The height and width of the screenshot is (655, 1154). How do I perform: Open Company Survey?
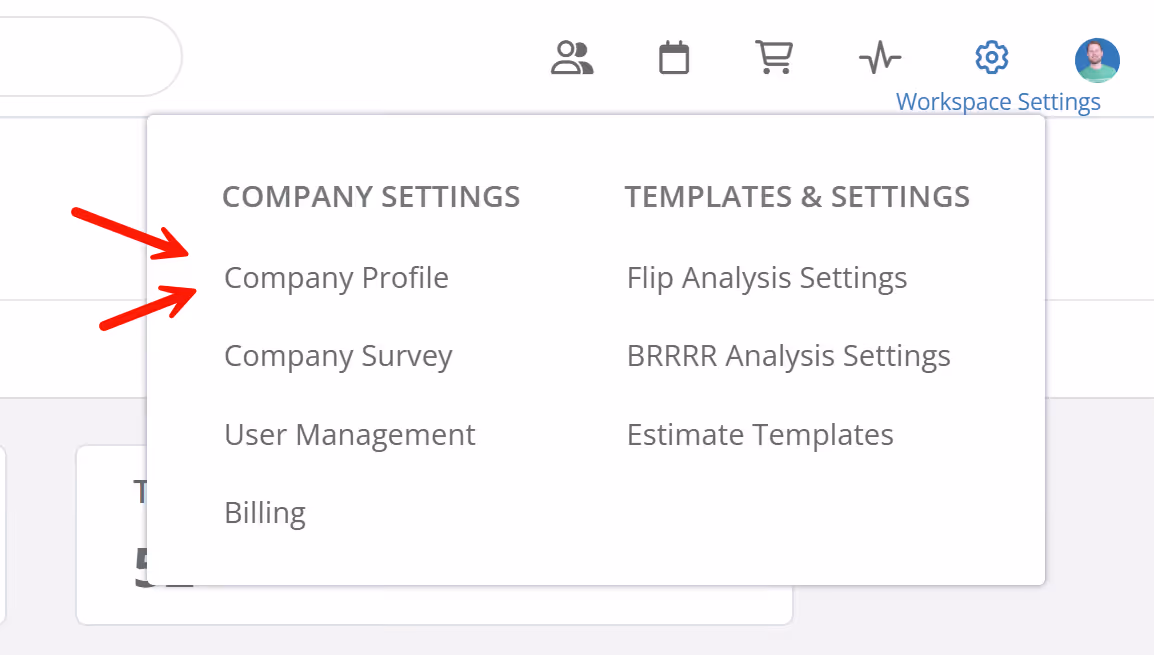[x=339, y=356]
